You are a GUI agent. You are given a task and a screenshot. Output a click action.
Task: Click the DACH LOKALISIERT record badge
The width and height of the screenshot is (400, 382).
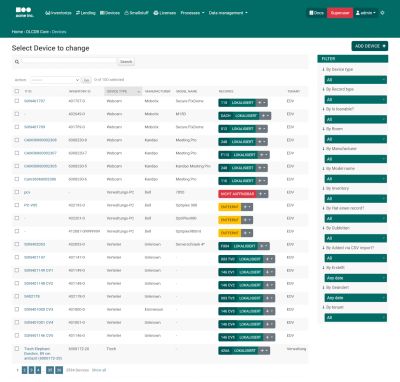[x=239, y=116]
